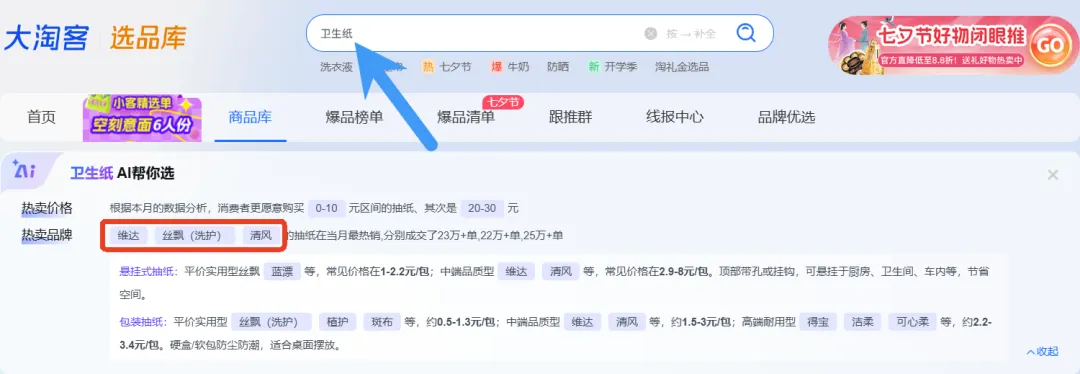This screenshot has width=1080, height=374.
Task: Select 维达 tag in the 包装抽纸 row
Action: [582, 322]
